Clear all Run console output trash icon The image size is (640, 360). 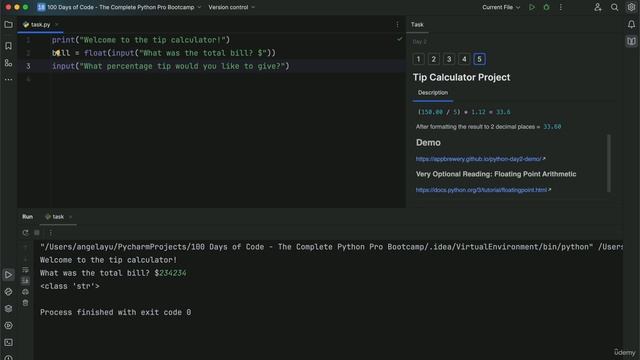pos(25,303)
